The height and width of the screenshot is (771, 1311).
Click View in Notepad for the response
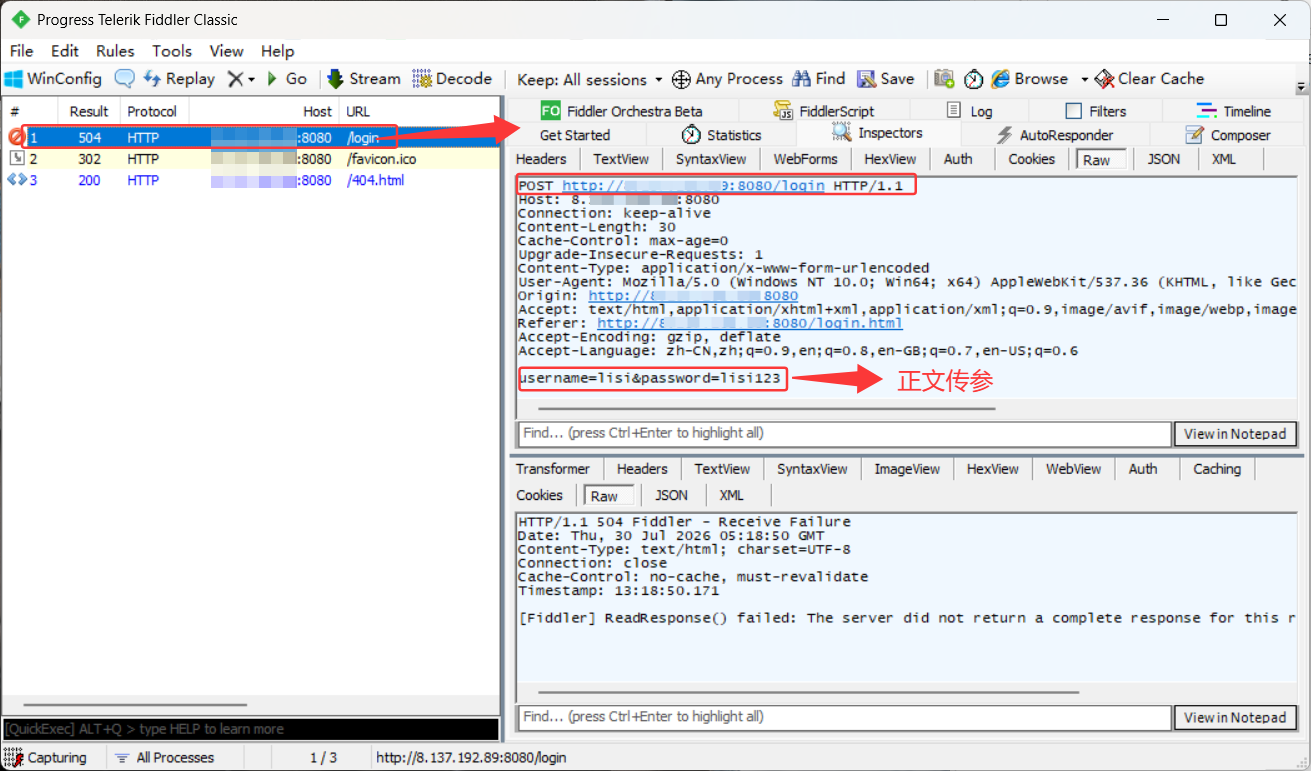[1235, 717]
